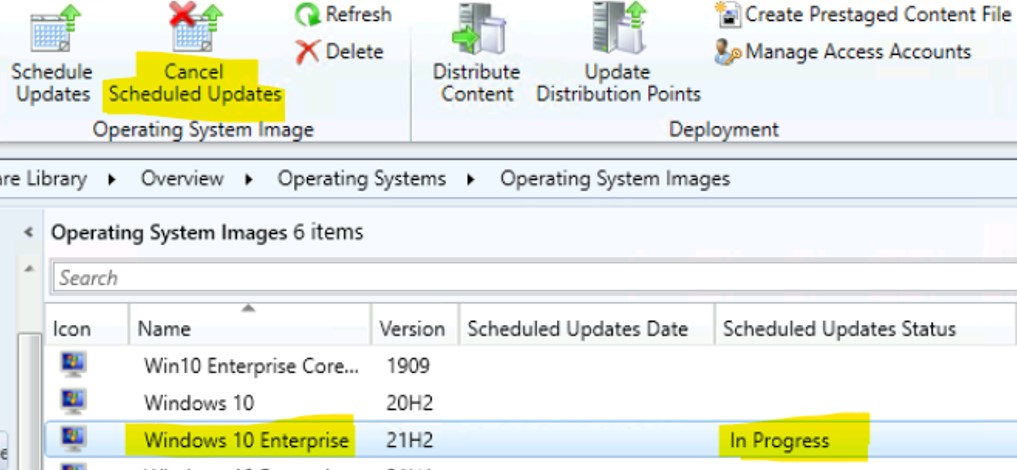Sort the list by the Version column

pos(415,329)
